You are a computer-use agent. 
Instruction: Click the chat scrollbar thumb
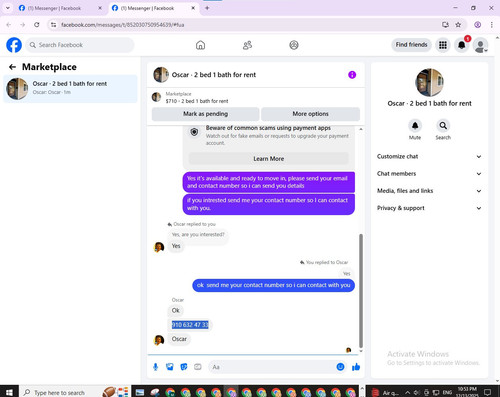tap(361, 291)
